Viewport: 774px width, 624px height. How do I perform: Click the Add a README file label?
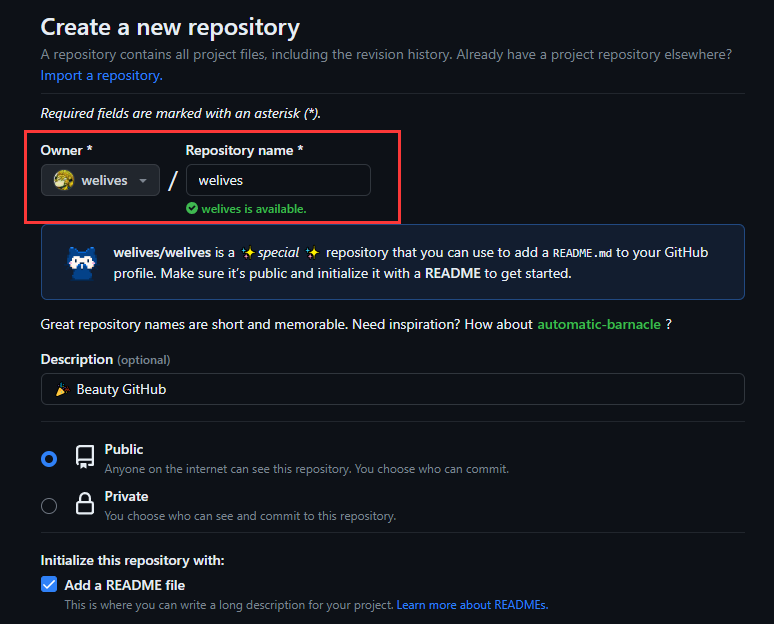point(124,585)
